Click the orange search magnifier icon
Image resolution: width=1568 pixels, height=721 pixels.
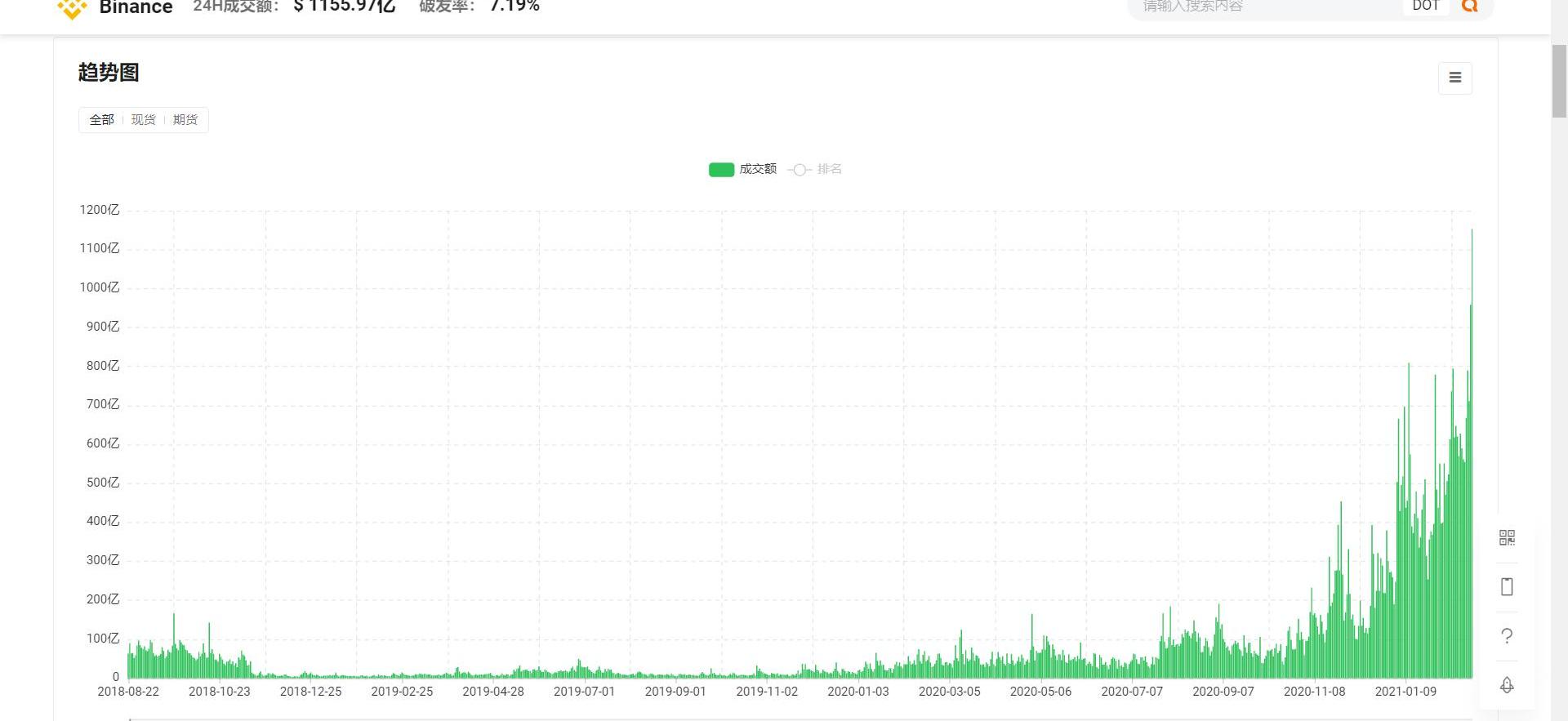(x=1469, y=7)
